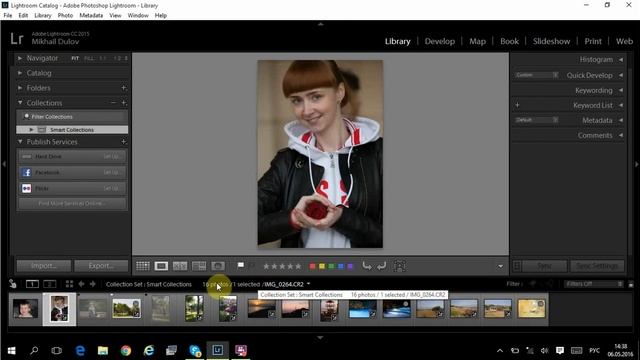
Task: Add new folder with plus icon
Action: [124, 88]
